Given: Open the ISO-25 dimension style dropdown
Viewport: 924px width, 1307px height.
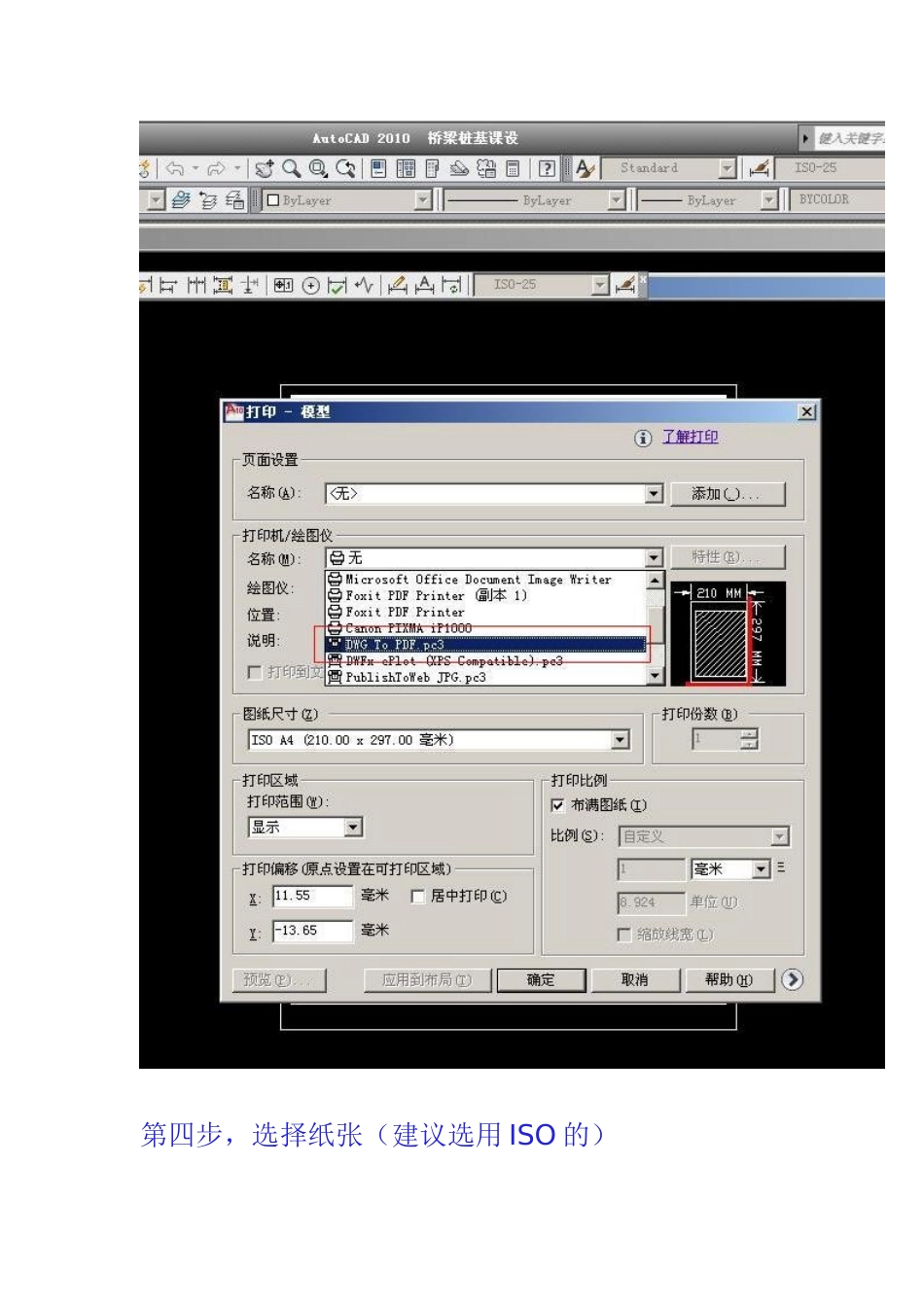Looking at the screenshot, I should pos(600,285).
